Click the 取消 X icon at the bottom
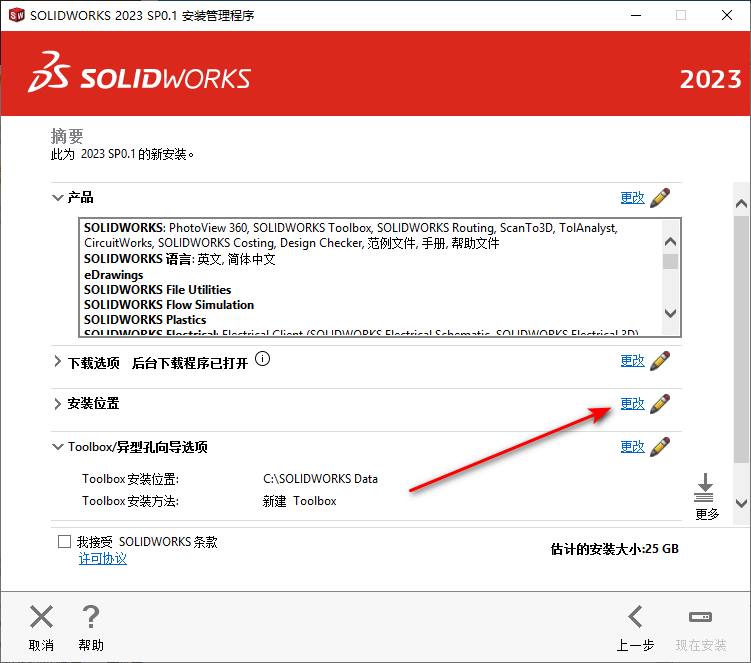Screen dimensions: 751x663 coord(42,617)
